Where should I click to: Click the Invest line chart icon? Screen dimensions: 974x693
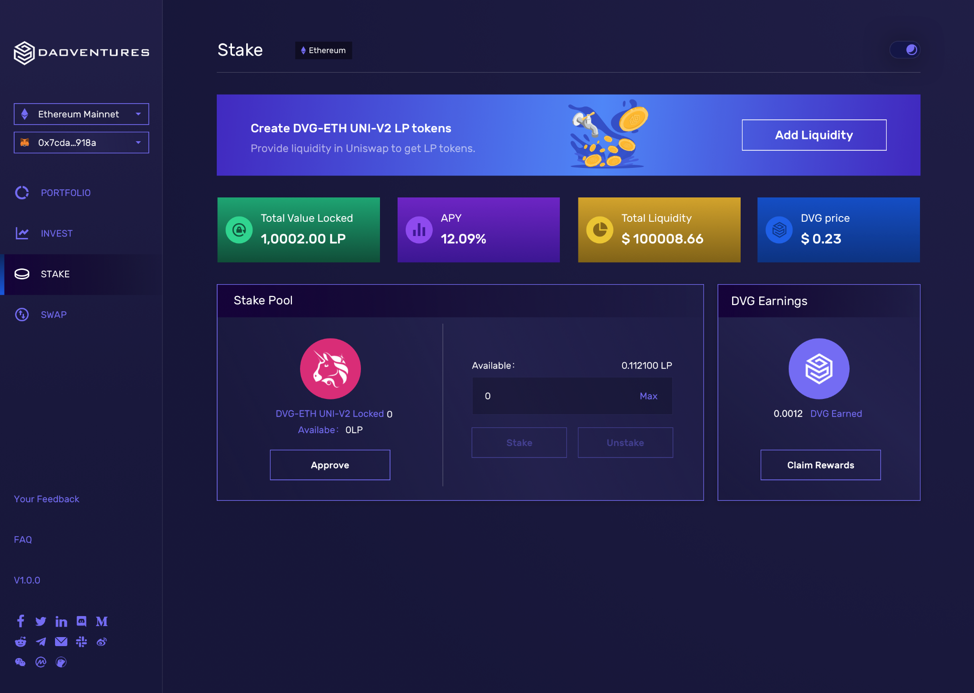tap(22, 233)
